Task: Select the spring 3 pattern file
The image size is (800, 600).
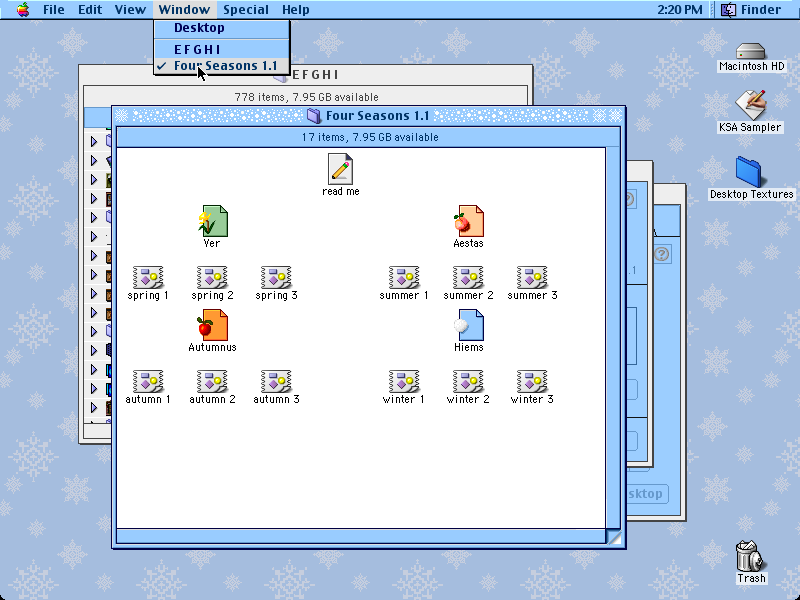Action: point(276,283)
